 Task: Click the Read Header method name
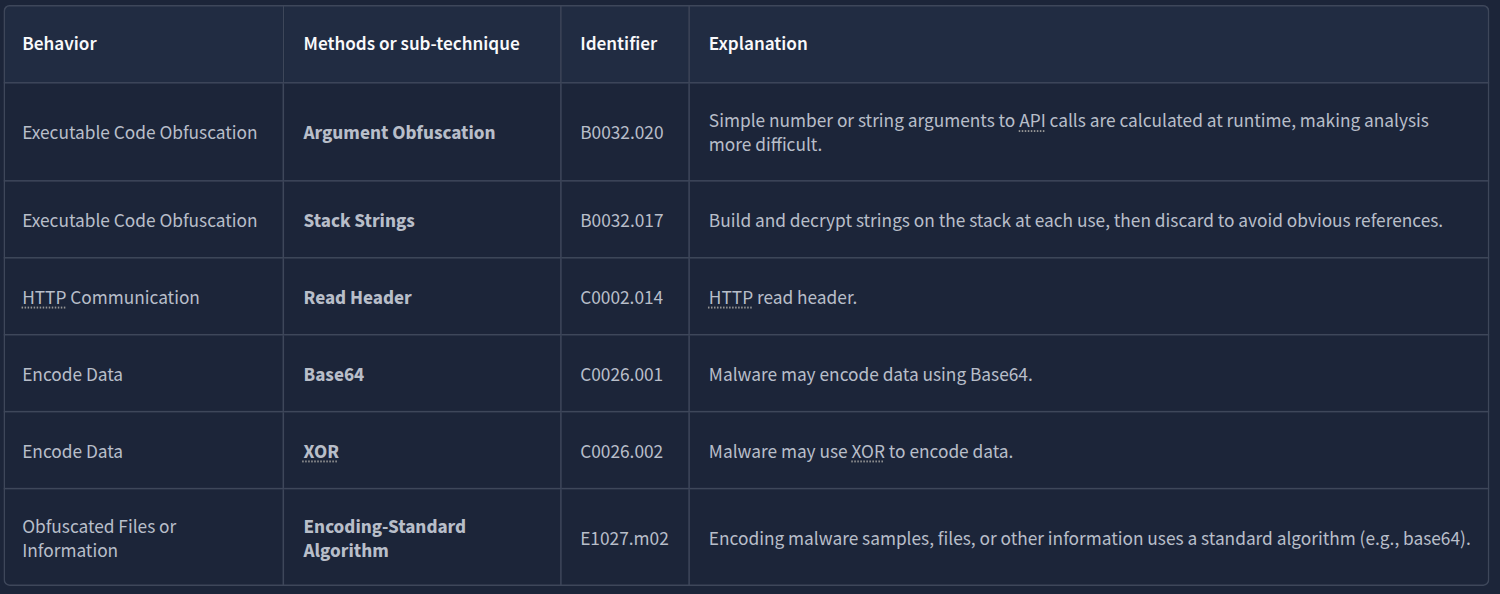click(357, 298)
